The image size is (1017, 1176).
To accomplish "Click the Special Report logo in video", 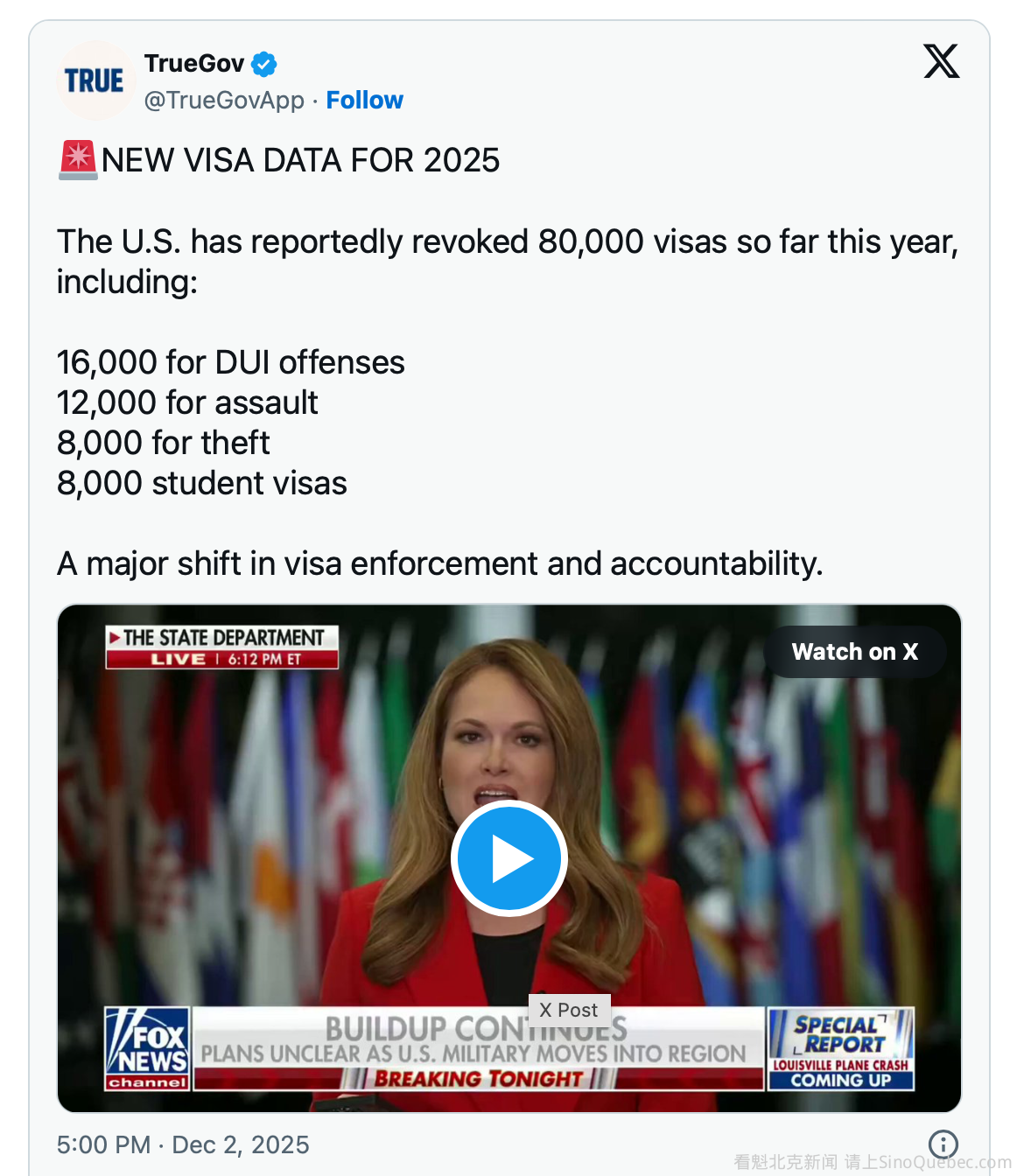I will coord(841,1033).
